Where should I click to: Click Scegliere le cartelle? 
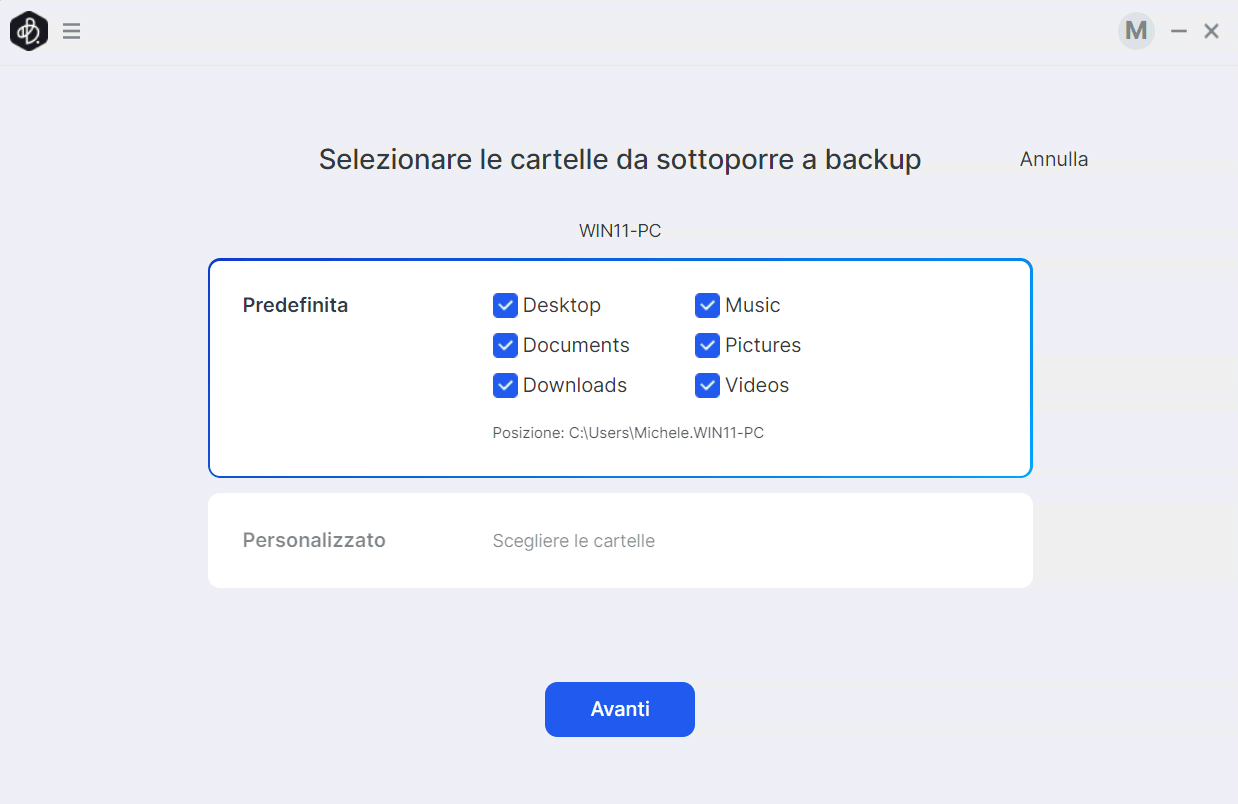[x=573, y=541]
